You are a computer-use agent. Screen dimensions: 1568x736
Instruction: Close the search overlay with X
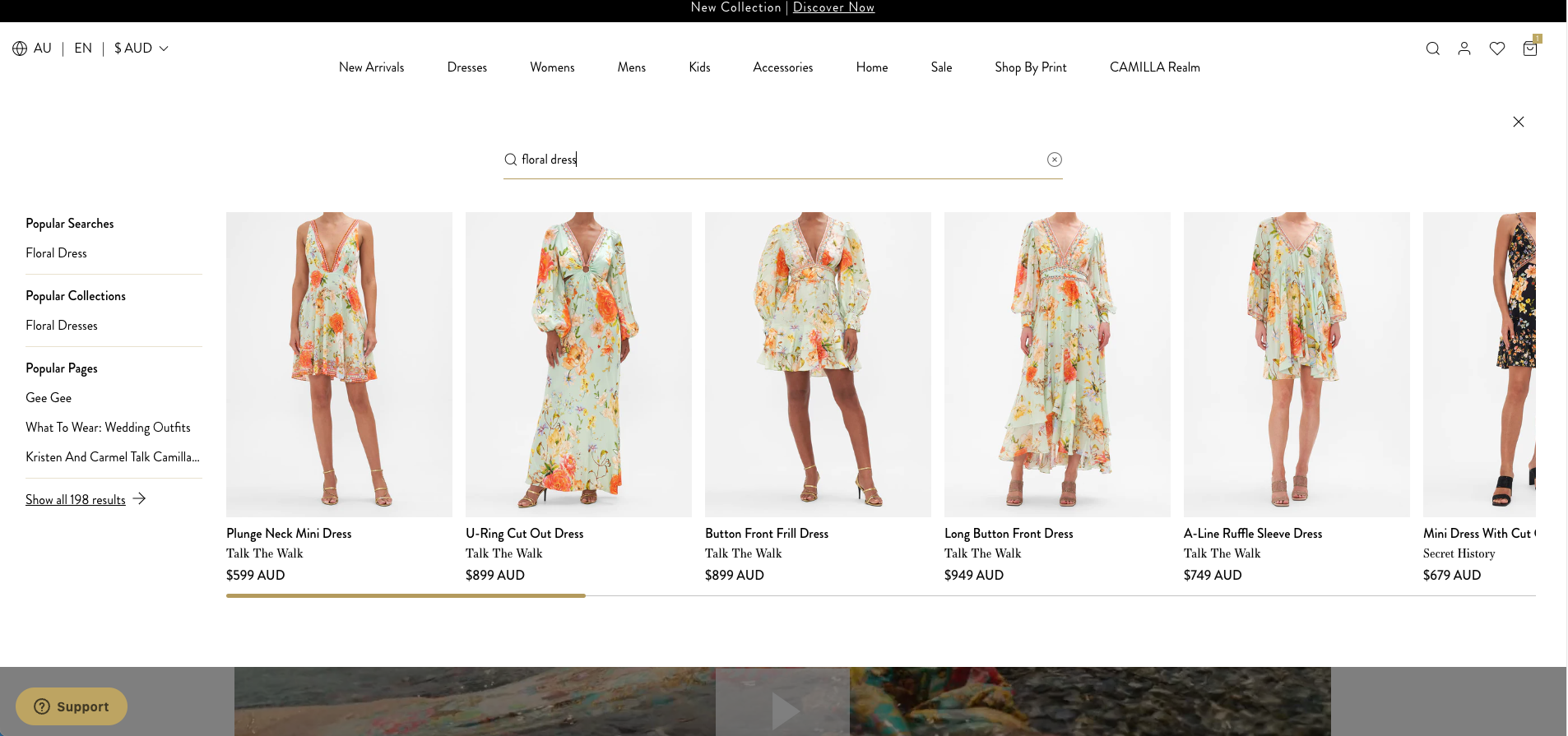pyautogui.click(x=1519, y=122)
